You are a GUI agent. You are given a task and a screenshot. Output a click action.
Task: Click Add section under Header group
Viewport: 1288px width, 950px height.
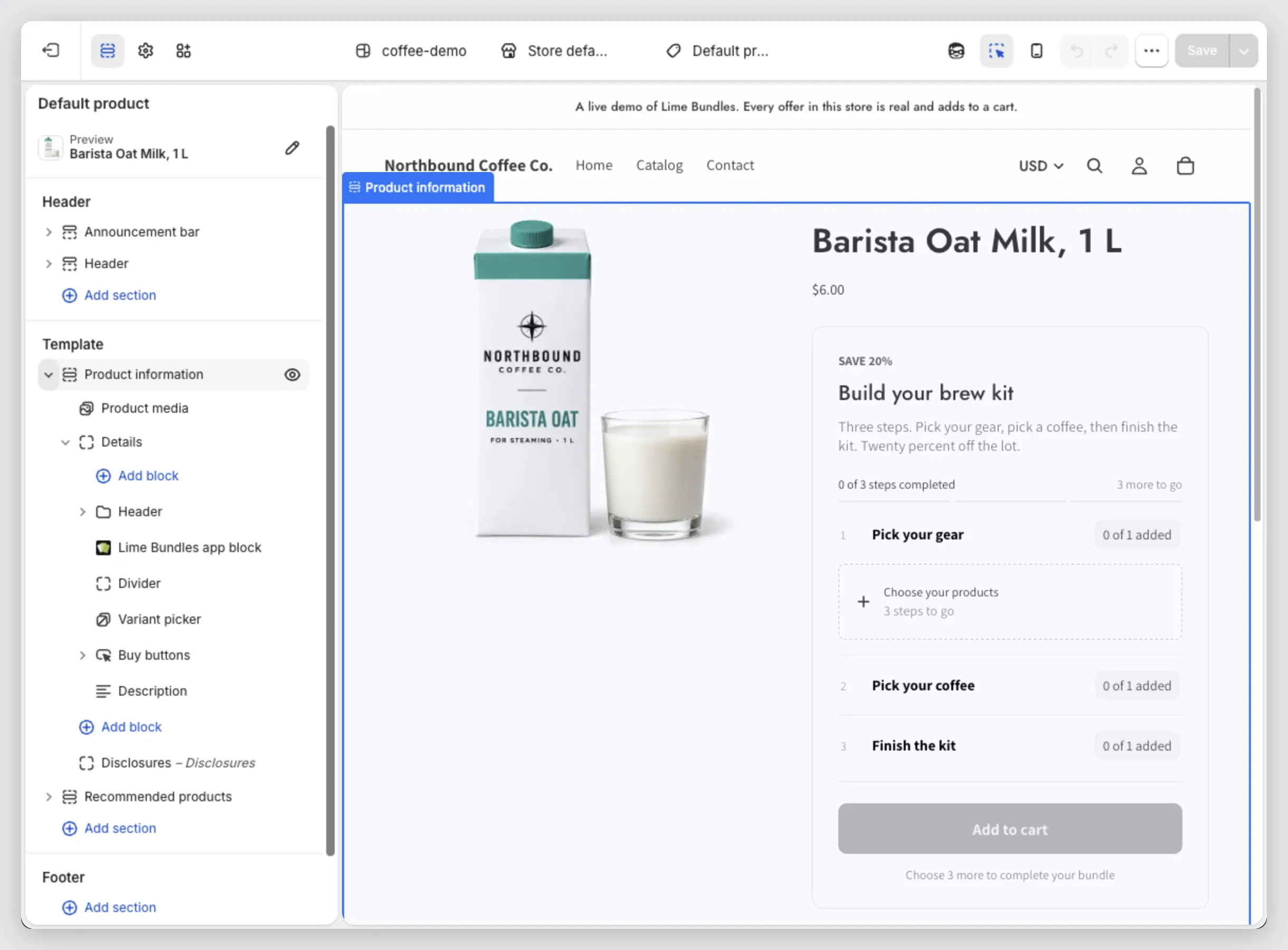(x=109, y=295)
